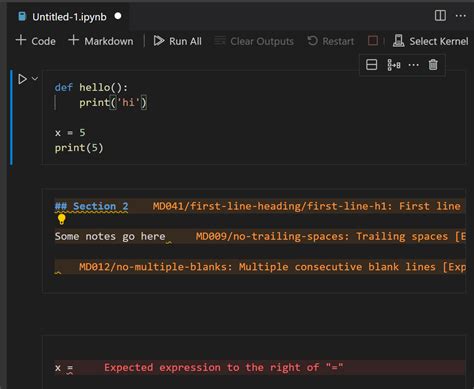Image resolution: width=474 pixels, height=389 pixels.
Task: Open the split editor layout icon
Action: click(x=440, y=16)
